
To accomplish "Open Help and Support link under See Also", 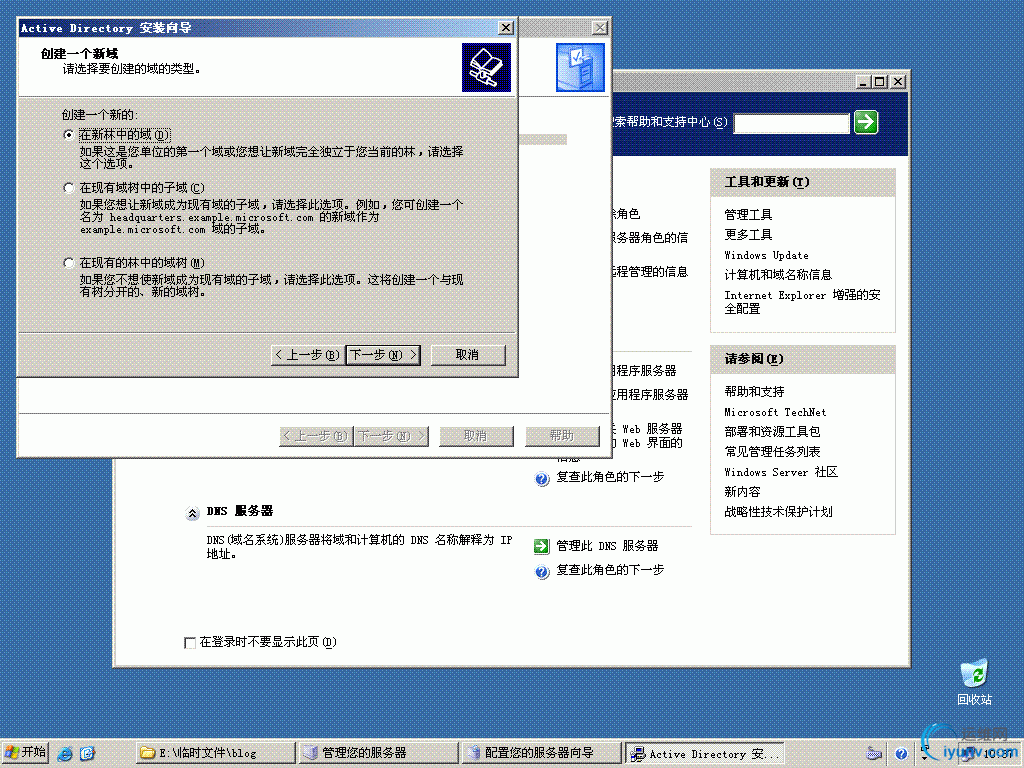I will pyautogui.click(x=754, y=391).
